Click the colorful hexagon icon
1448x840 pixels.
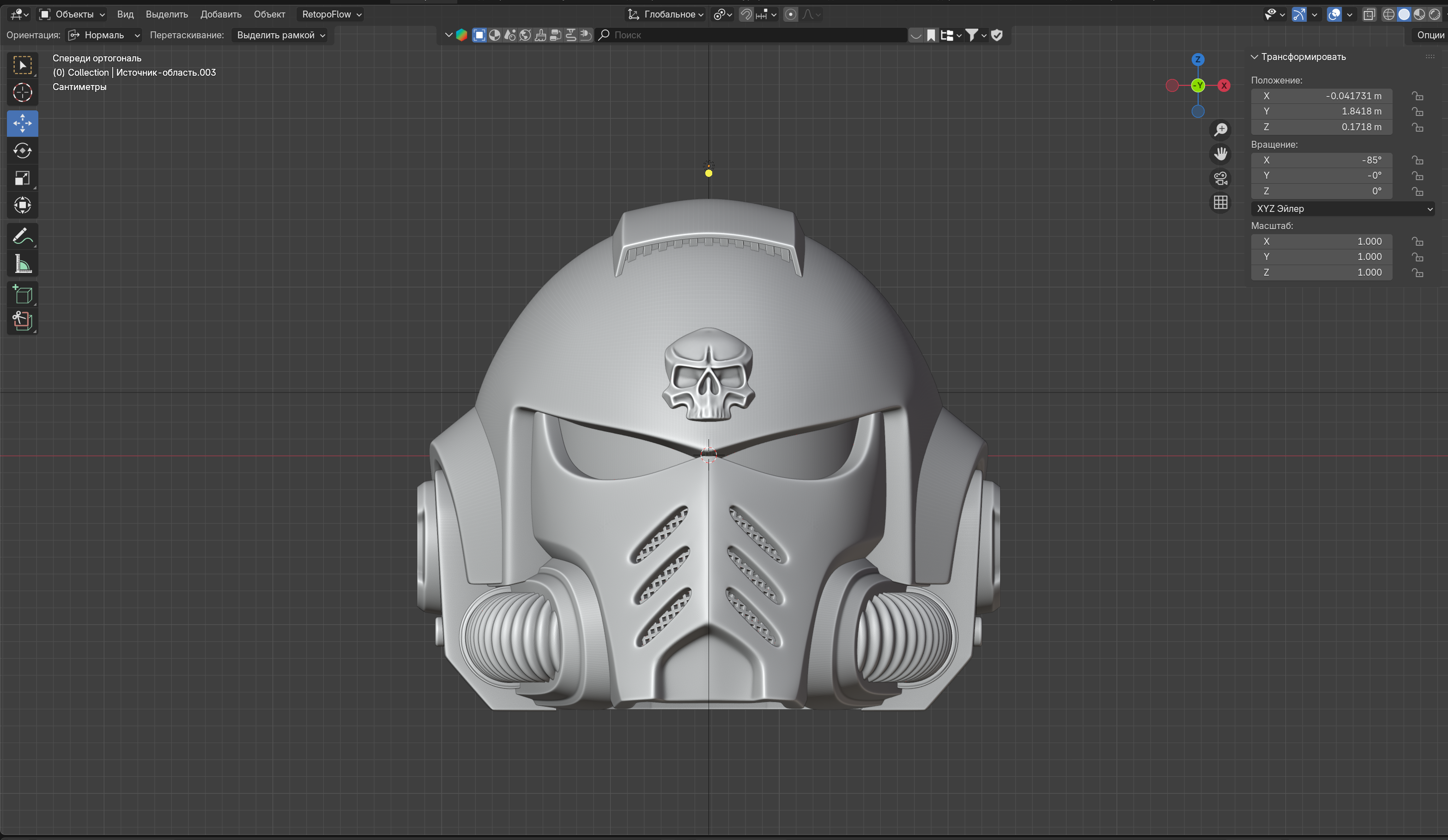coord(461,35)
